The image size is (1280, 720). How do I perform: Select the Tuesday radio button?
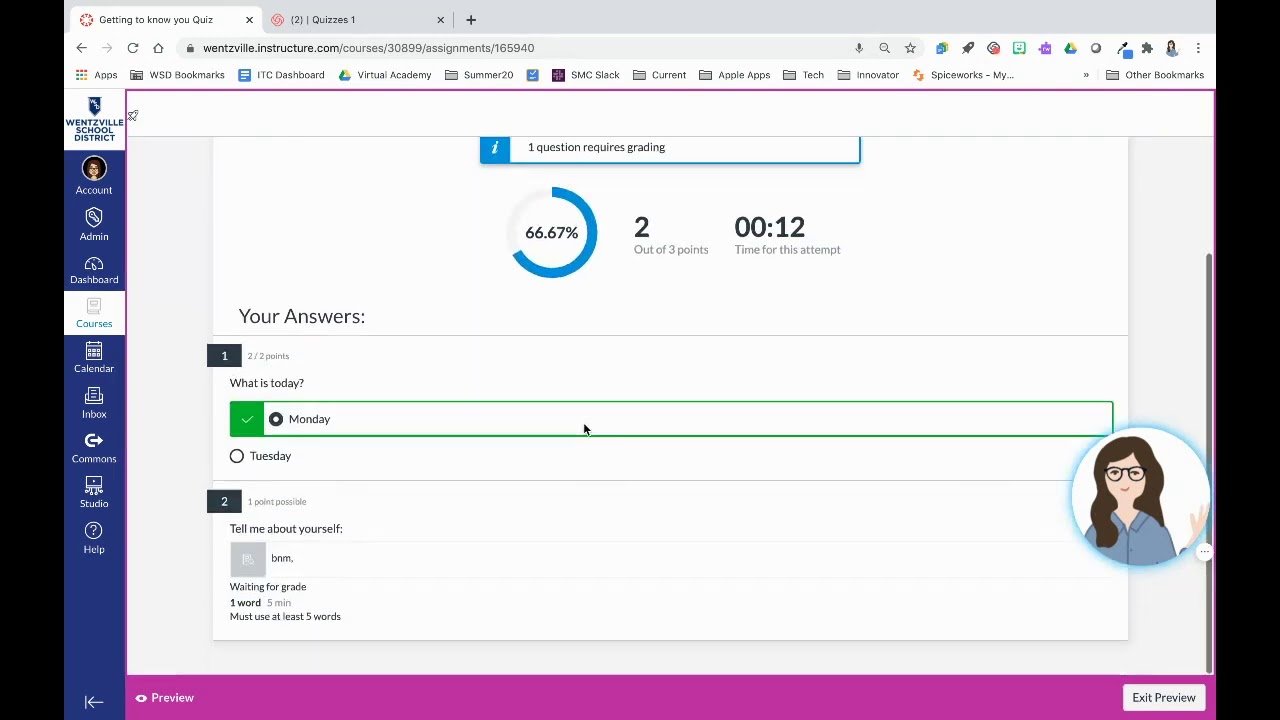pos(237,456)
